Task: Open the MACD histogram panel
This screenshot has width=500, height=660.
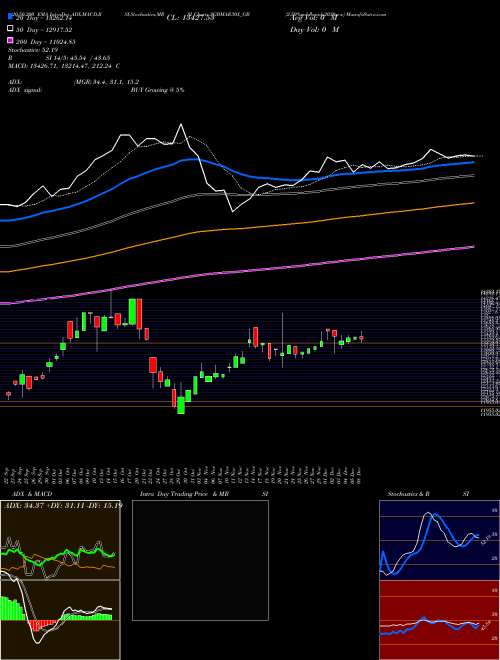Action: pyautogui.click(x=60, y=620)
